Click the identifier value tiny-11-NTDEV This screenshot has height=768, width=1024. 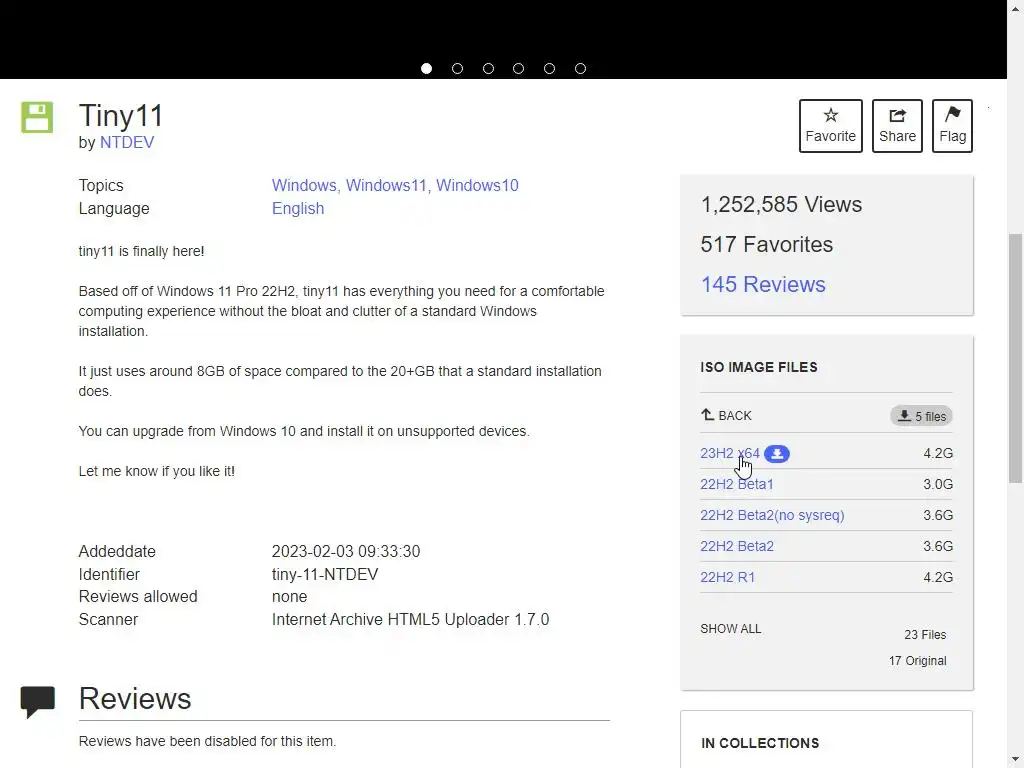[x=325, y=574]
